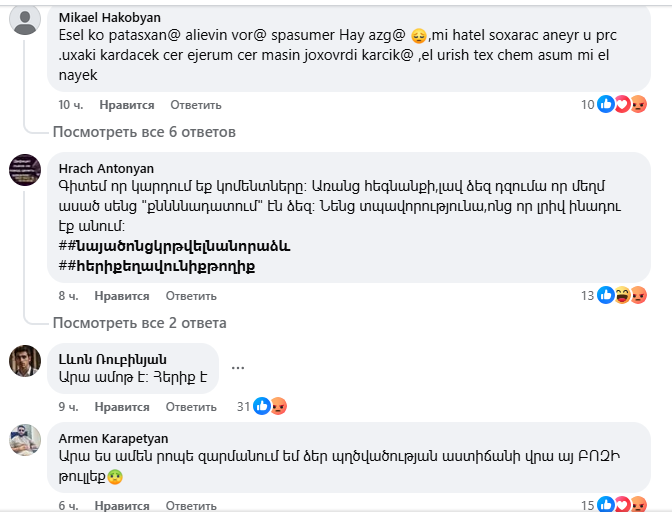672x517 pixels.
Task: Open Hrach Antonyan's profile name link
Action: pyautogui.click(x=106, y=168)
